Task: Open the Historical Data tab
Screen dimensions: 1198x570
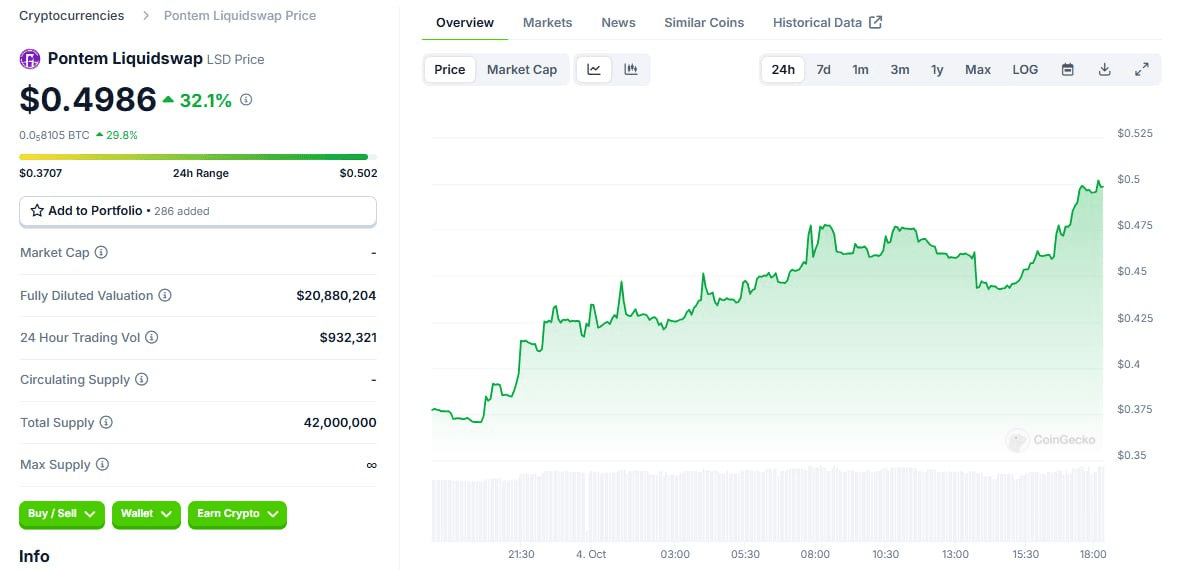Action: coord(827,23)
